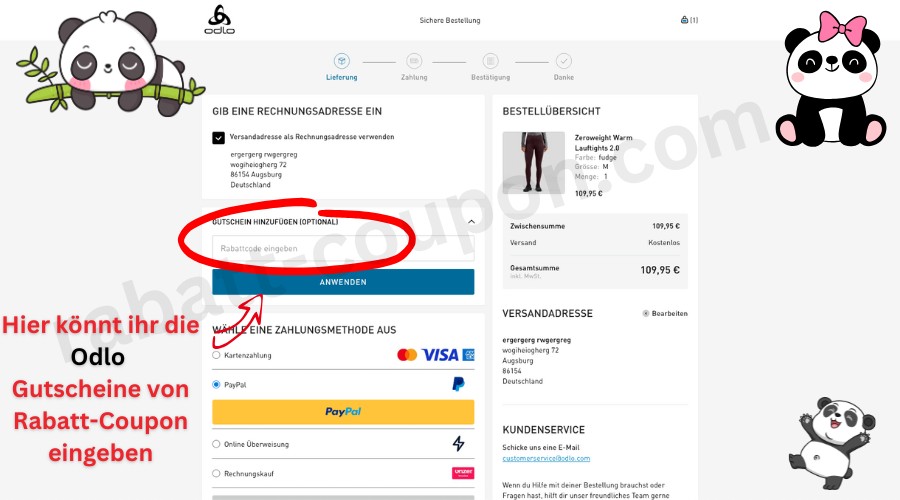Edit shipping address via Bearbeiten link
This screenshot has width=900, height=500.
pyautogui.click(x=665, y=313)
